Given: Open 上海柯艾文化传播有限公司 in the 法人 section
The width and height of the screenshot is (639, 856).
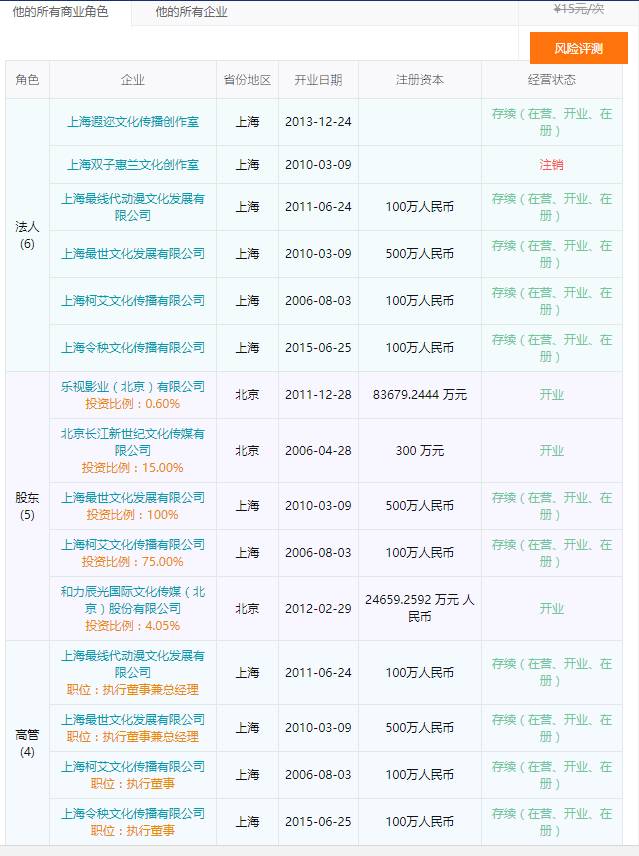Looking at the screenshot, I should [133, 301].
